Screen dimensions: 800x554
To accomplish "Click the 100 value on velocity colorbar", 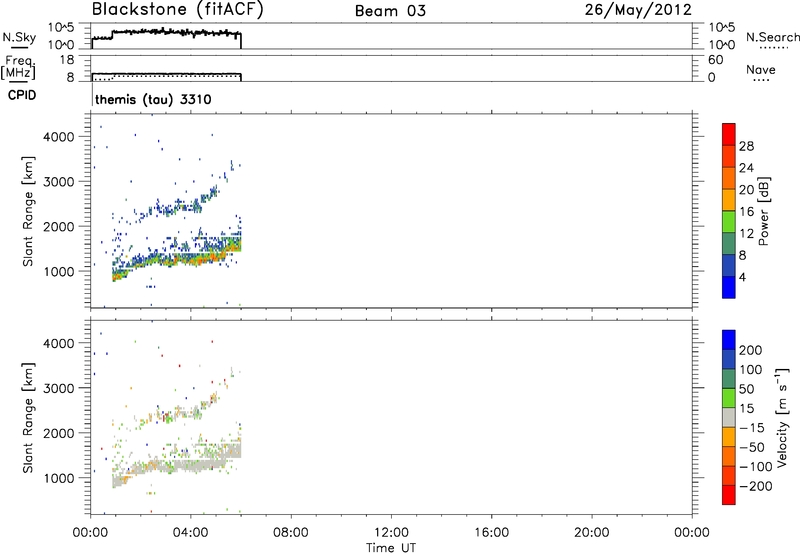I will tap(751, 370).
